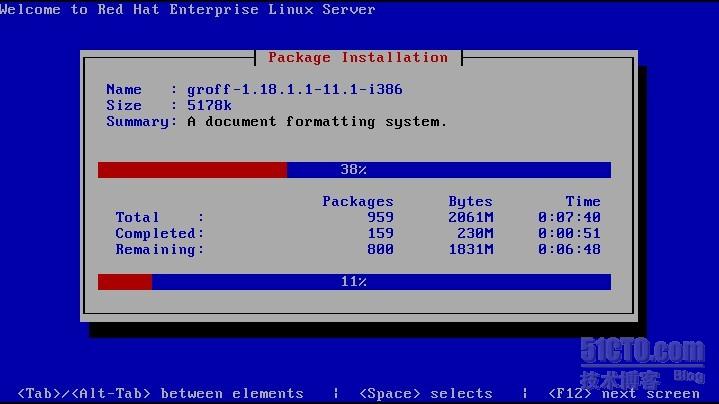Click remaining bytes value 1831M
Viewport: 719px width, 404px height.
471,249
